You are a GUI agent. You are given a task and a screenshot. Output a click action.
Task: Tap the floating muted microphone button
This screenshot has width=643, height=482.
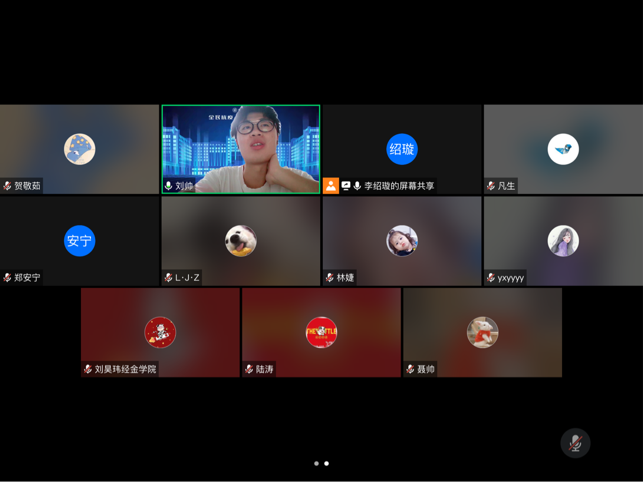575,443
